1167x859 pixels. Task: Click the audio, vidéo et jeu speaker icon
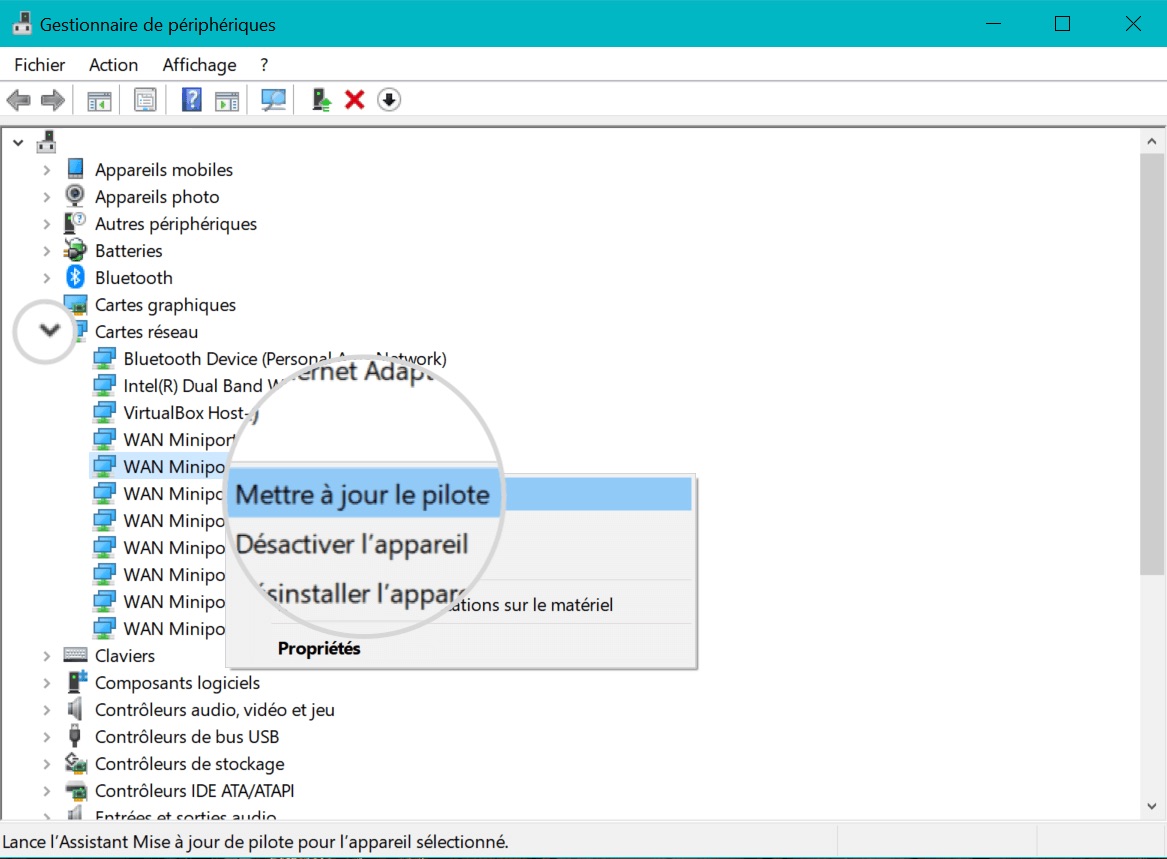pyautogui.click(x=74, y=709)
